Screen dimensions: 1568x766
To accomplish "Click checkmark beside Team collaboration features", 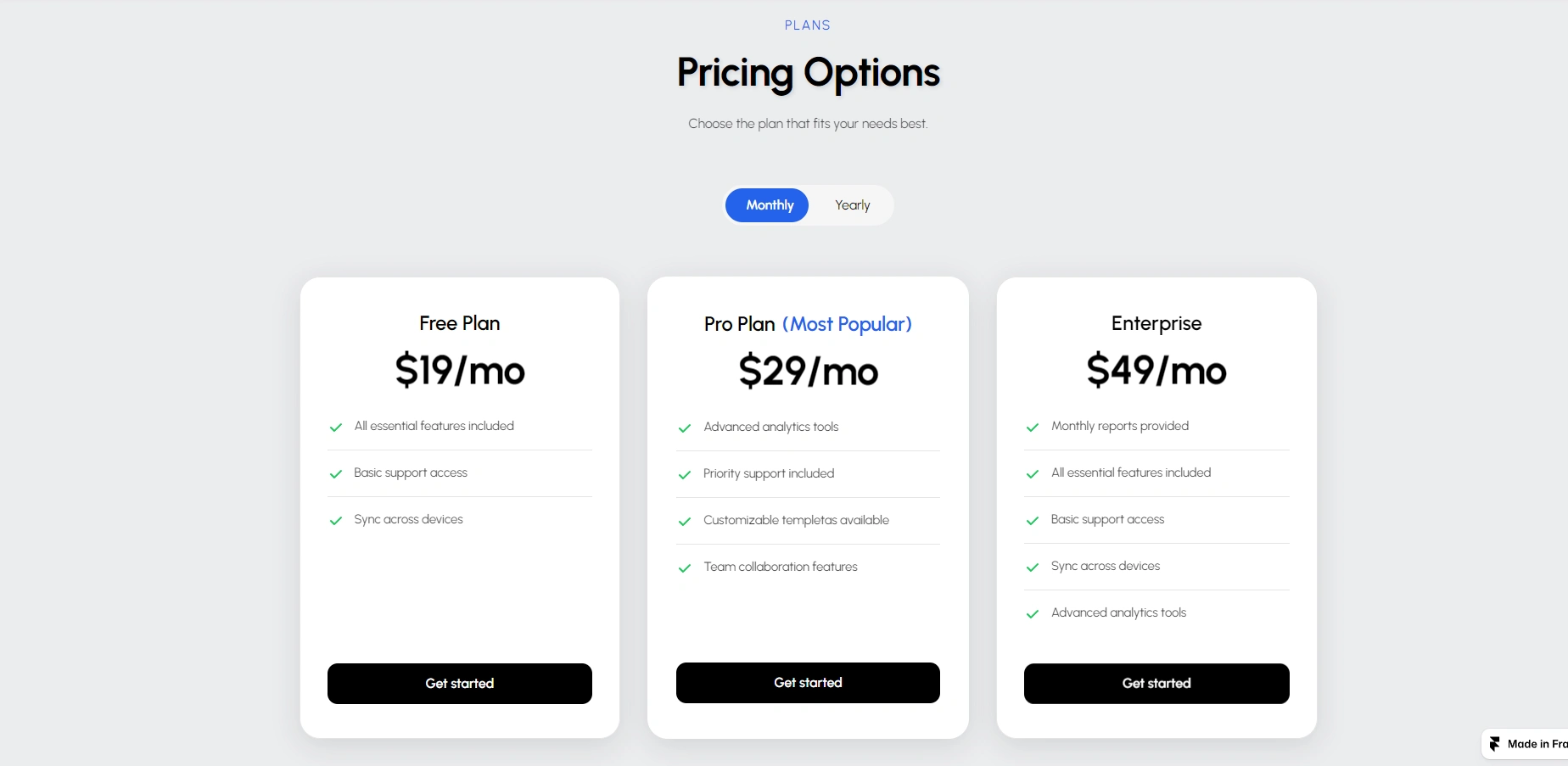I will pyautogui.click(x=685, y=568).
